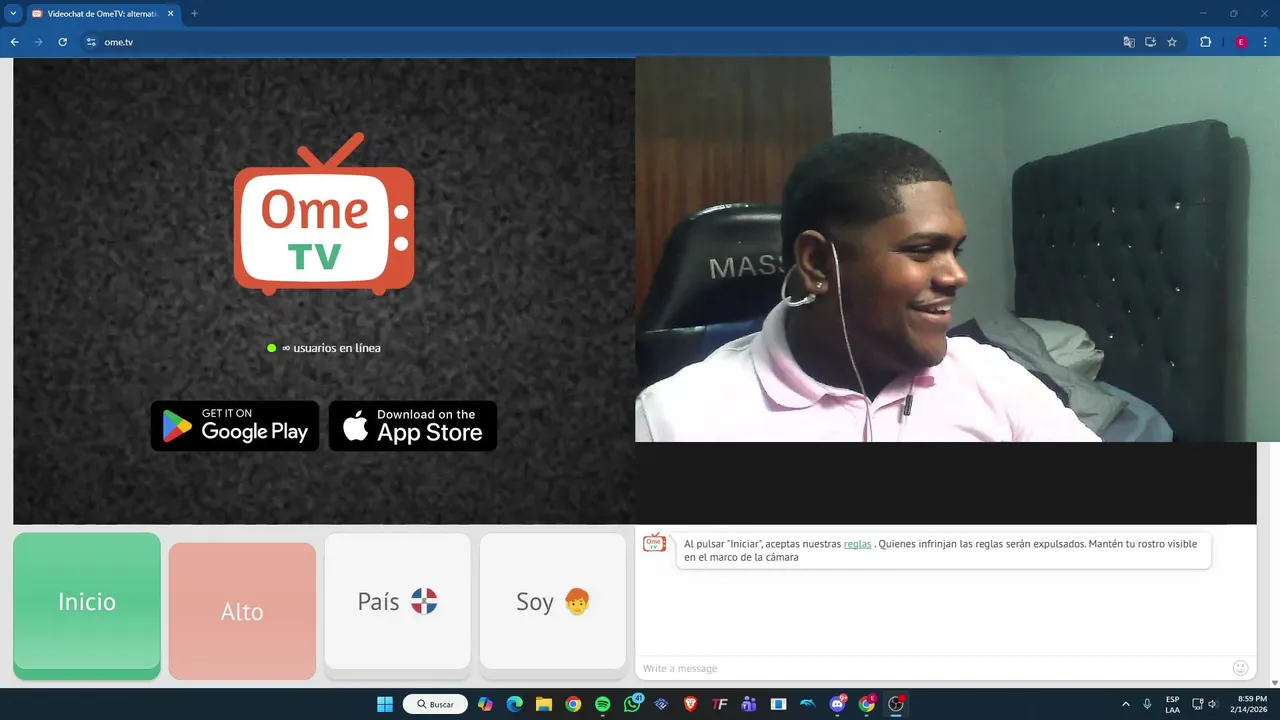
Task: Click the translate page icon
Action: pos(1129,42)
